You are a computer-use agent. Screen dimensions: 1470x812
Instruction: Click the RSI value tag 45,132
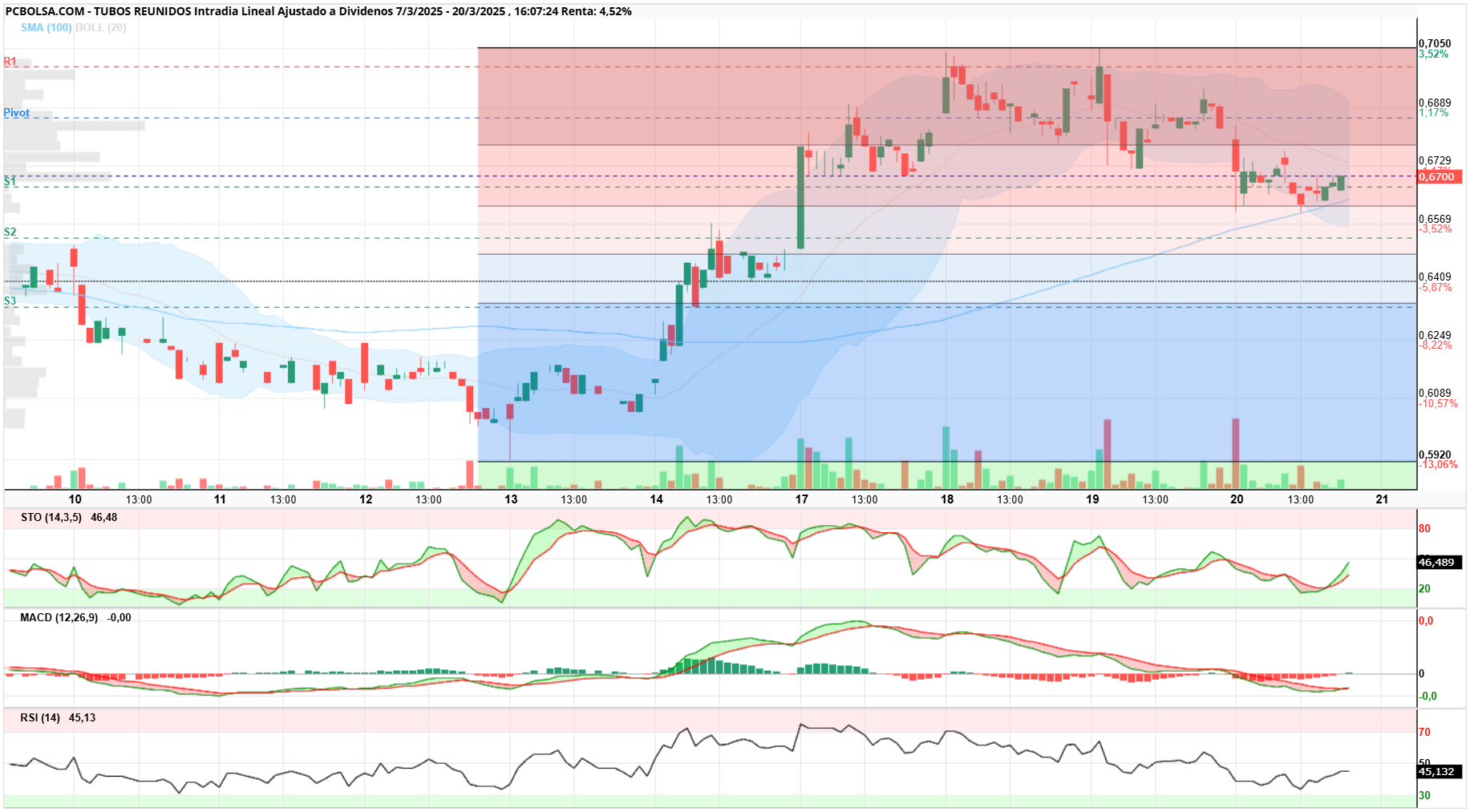click(1440, 771)
